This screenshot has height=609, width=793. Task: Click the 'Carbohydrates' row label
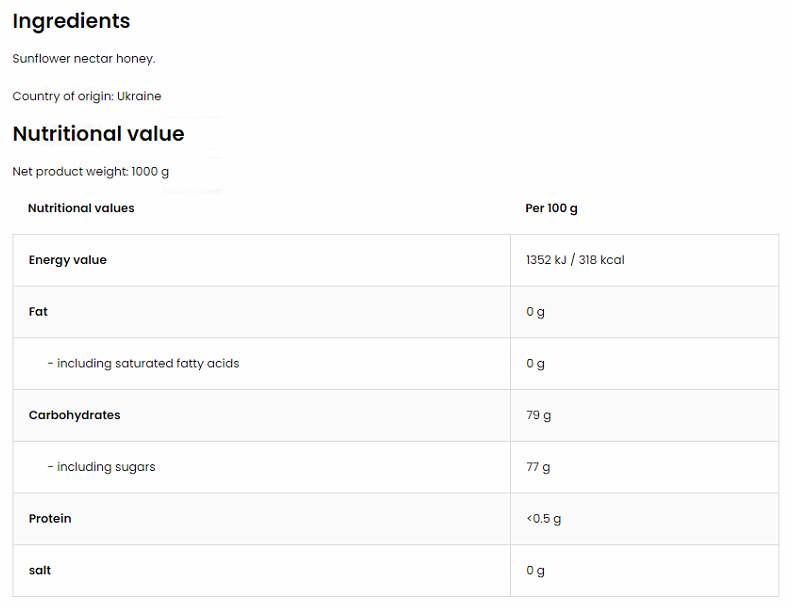point(74,415)
